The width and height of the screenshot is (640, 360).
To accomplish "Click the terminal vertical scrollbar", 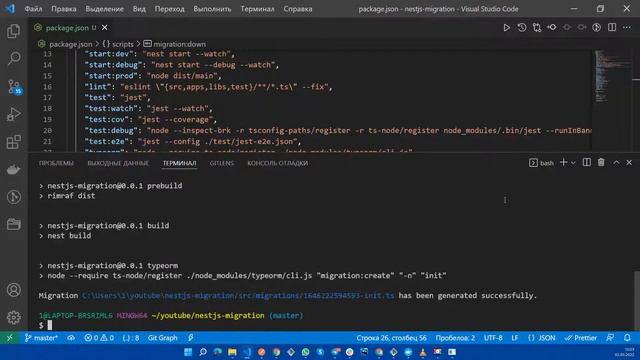I will pos(636,300).
